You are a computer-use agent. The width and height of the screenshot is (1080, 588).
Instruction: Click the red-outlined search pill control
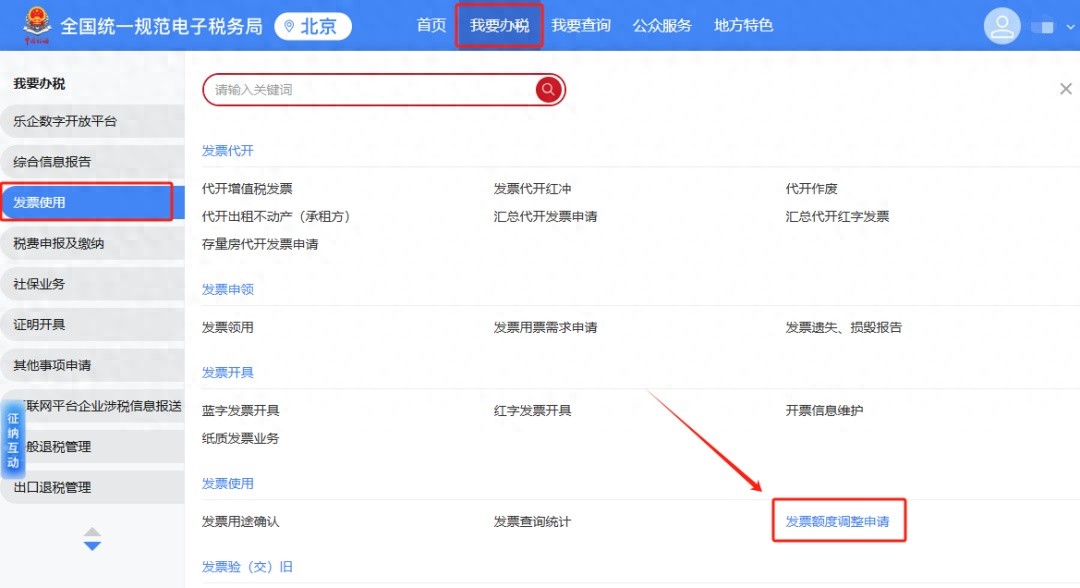[x=385, y=89]
